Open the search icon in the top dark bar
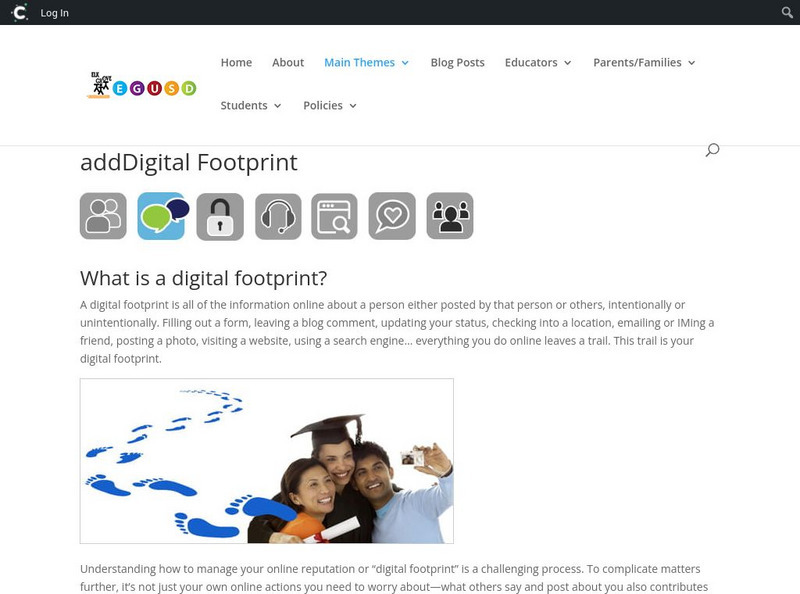800x594 pixels. (x=787, y=12)
